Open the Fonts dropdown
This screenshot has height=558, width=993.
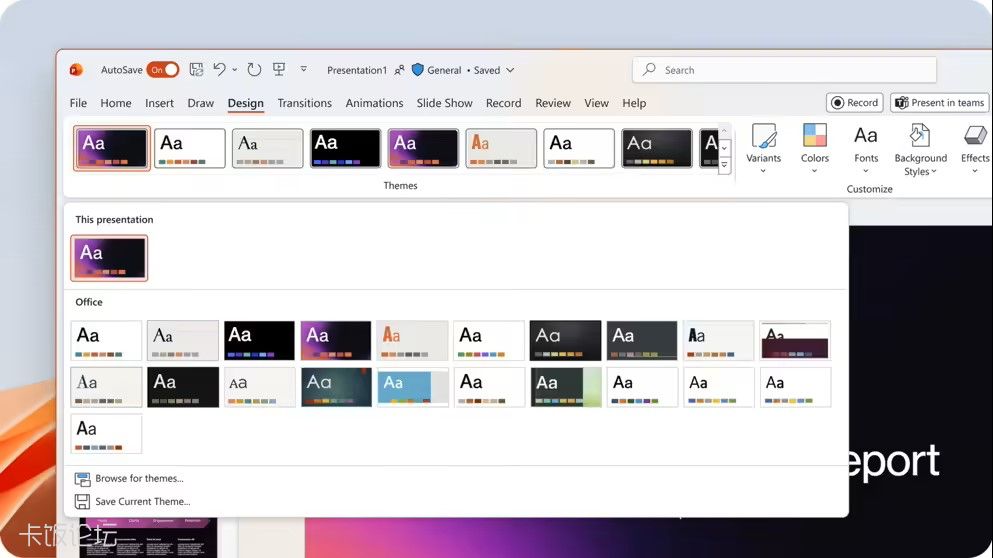click(866, 149)
